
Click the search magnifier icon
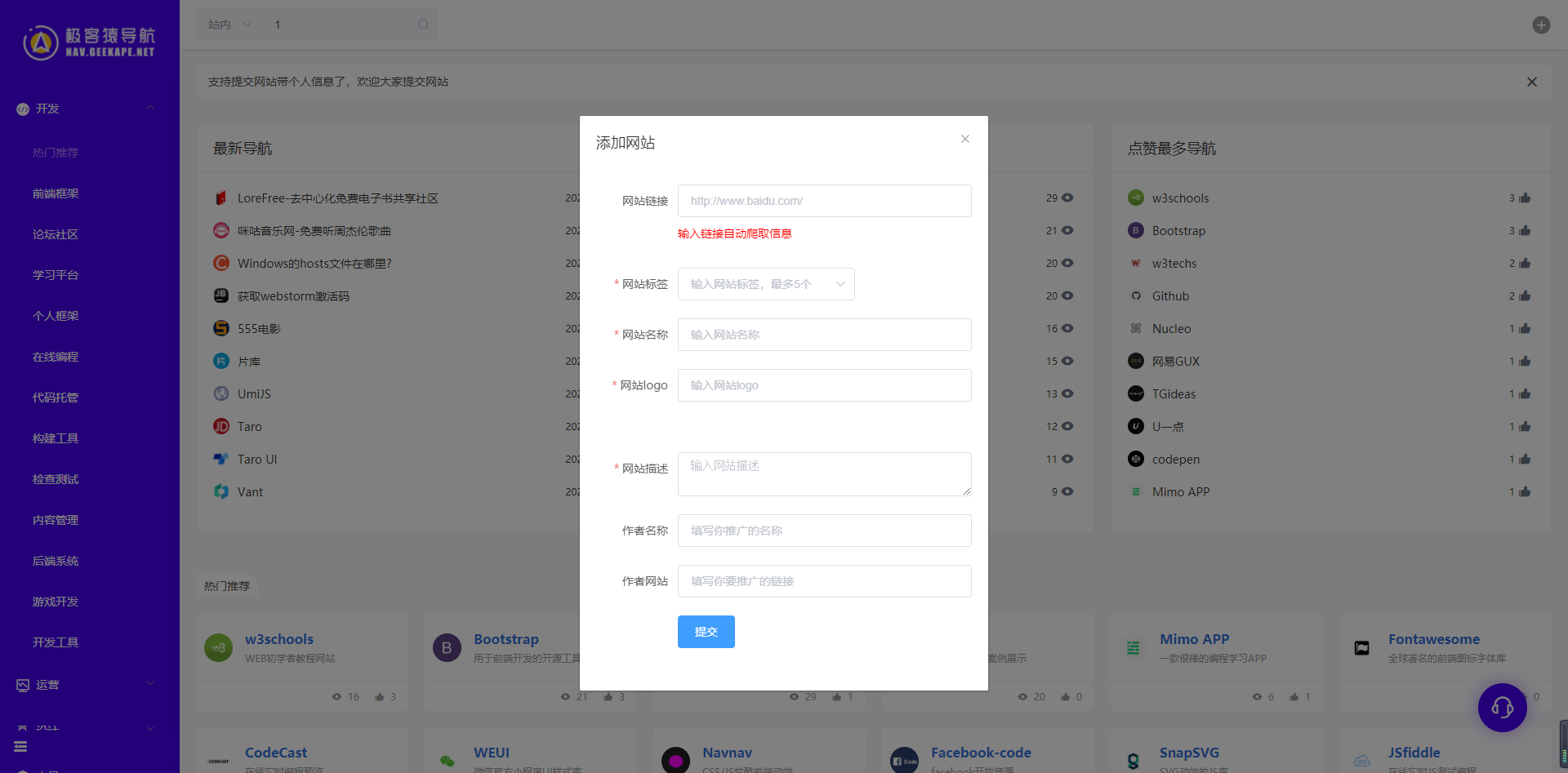[x=423, y=24]
